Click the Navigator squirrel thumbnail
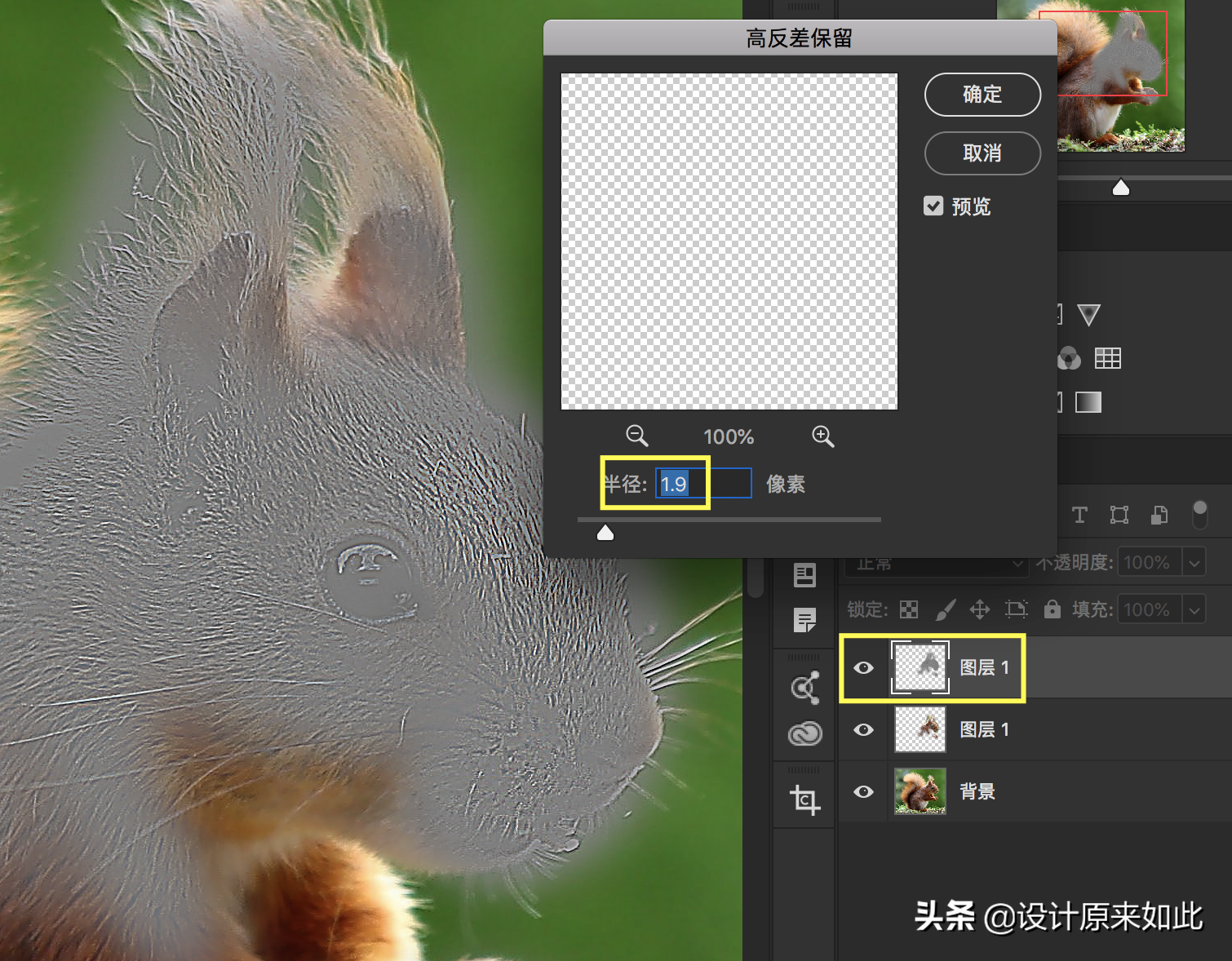This screenshot has height=961, width=1232. pos(1121,76)
